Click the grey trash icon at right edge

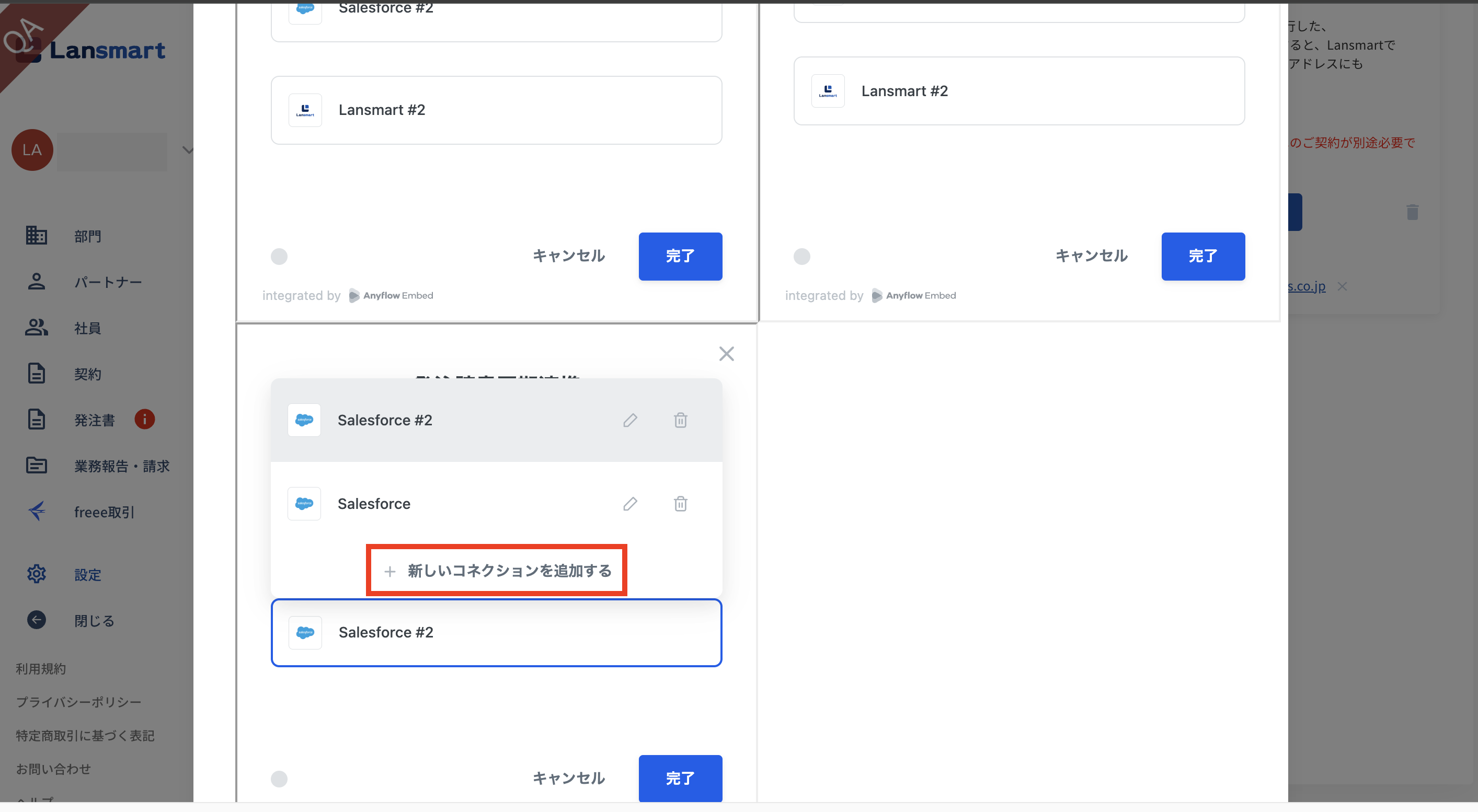pos(1412,212)
